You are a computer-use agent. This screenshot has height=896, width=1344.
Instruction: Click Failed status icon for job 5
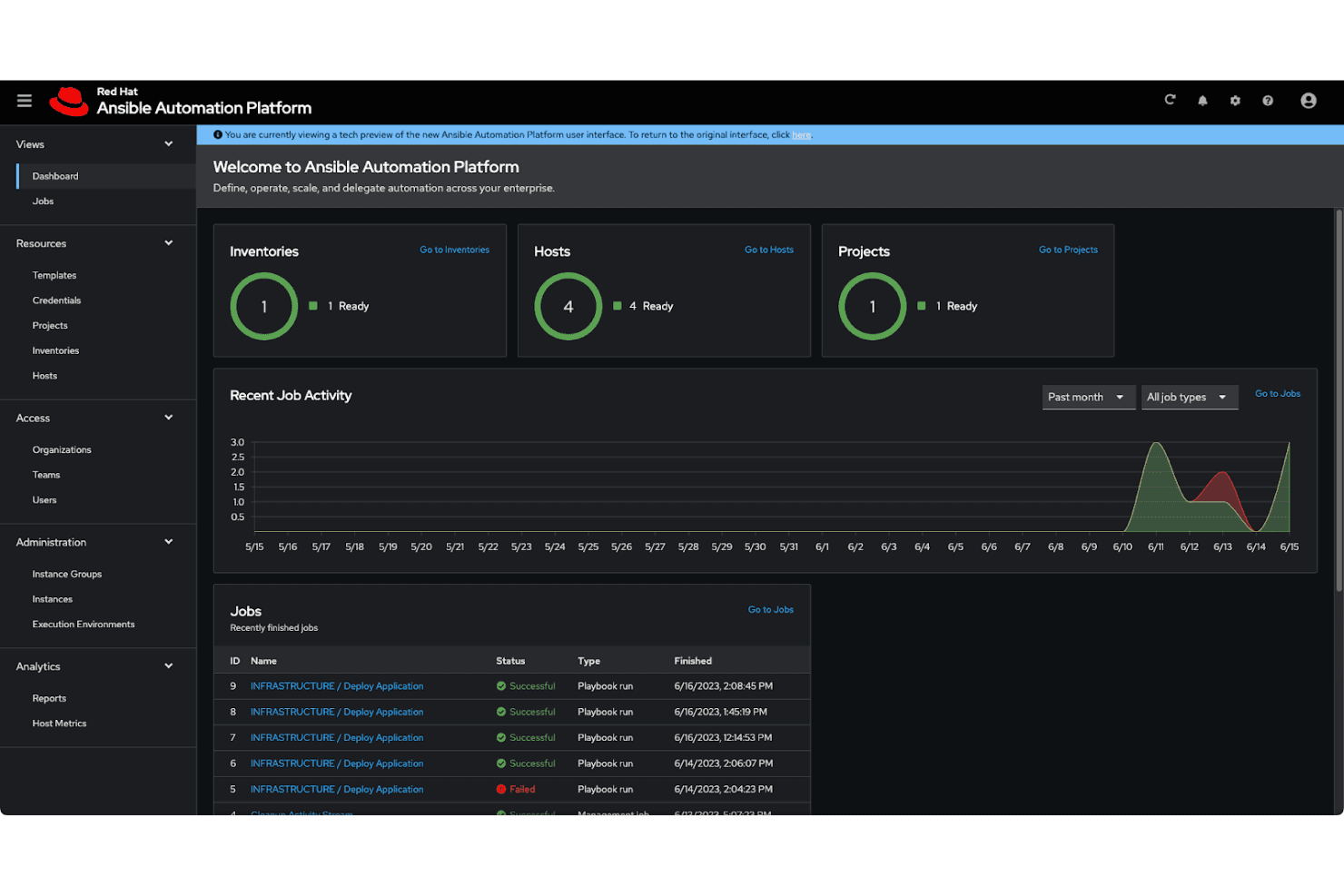point(501,790)
